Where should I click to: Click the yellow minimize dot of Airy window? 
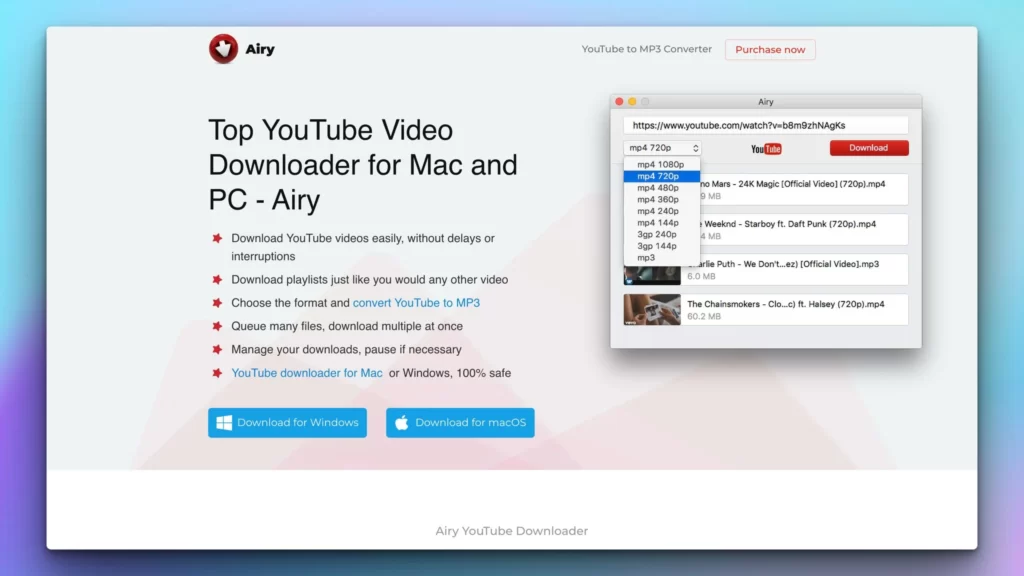(x=632, y=102)
